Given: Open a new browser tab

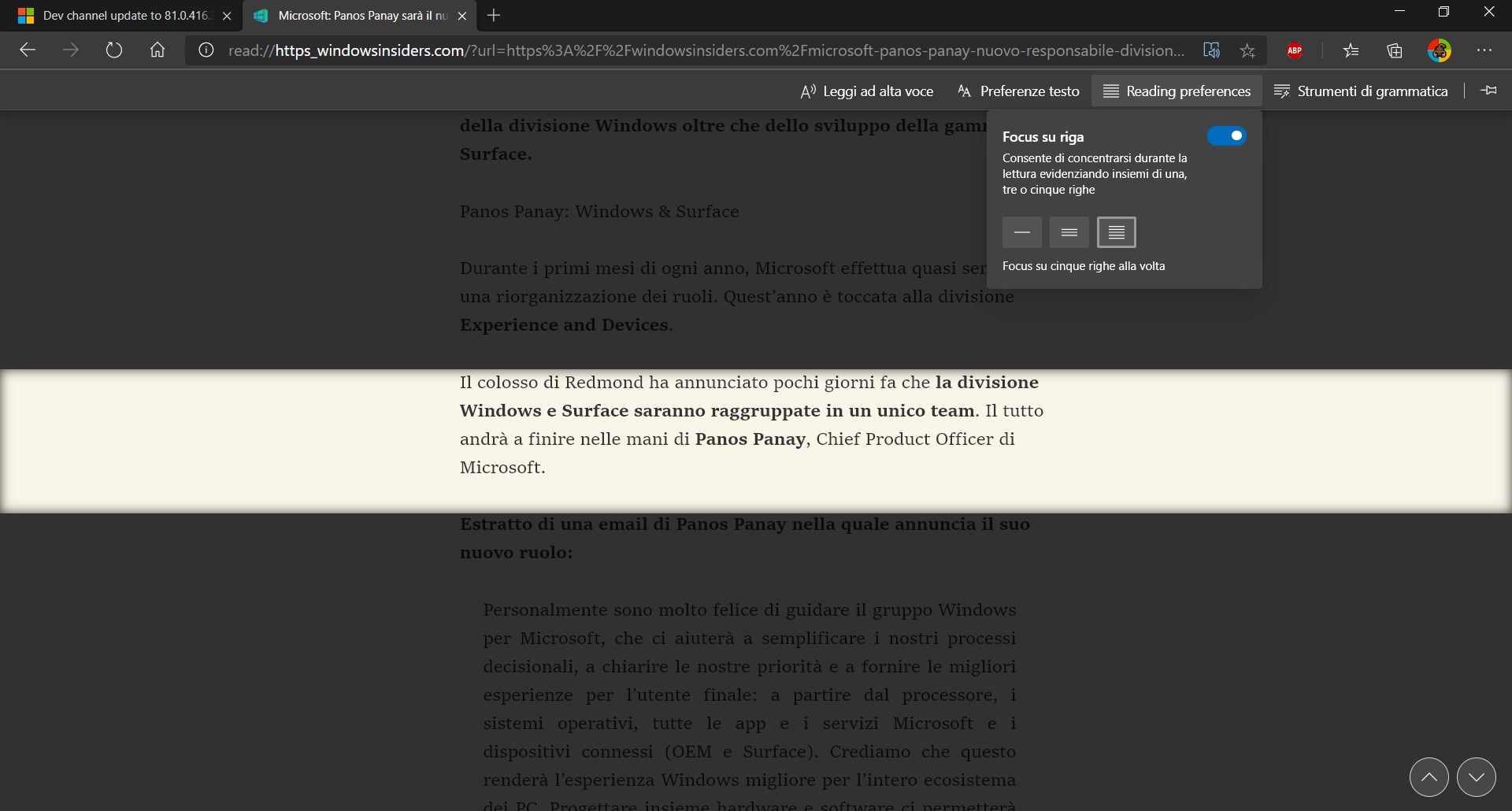Looking at the screenshot, I should point(494,16).
